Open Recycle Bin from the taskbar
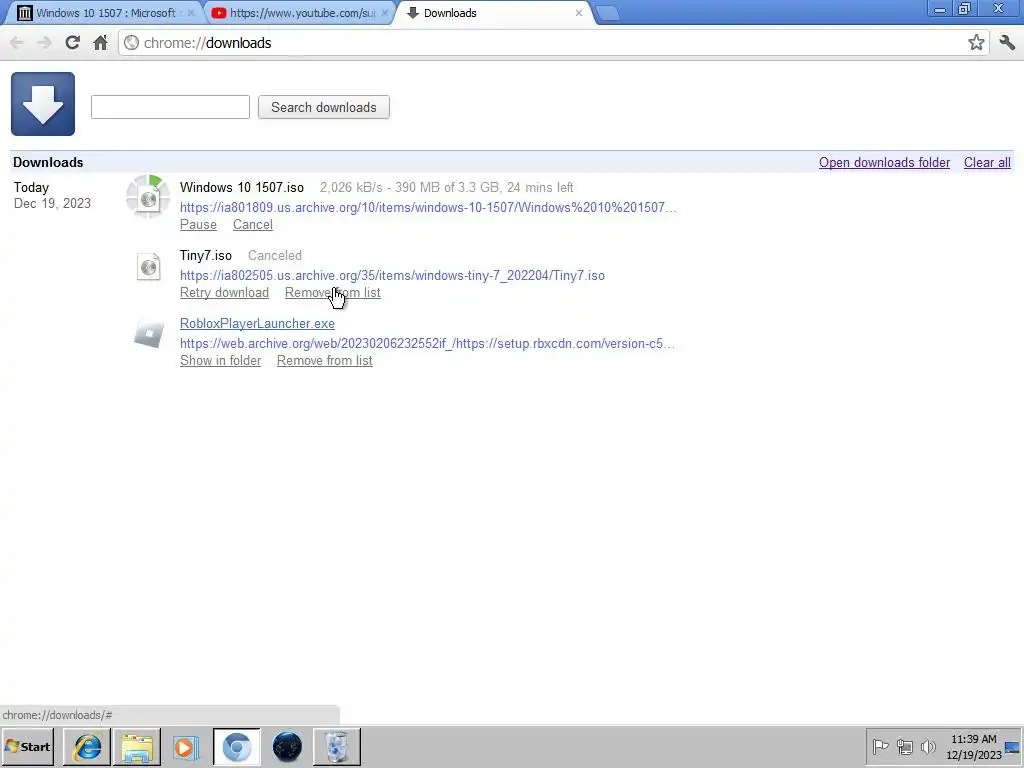1024x768 pixels. pos(336,747)
